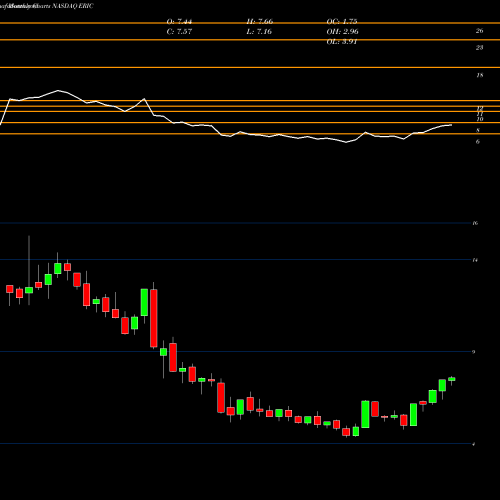
Task: Select the close value C: 7.57
Action: pos(179,32)
